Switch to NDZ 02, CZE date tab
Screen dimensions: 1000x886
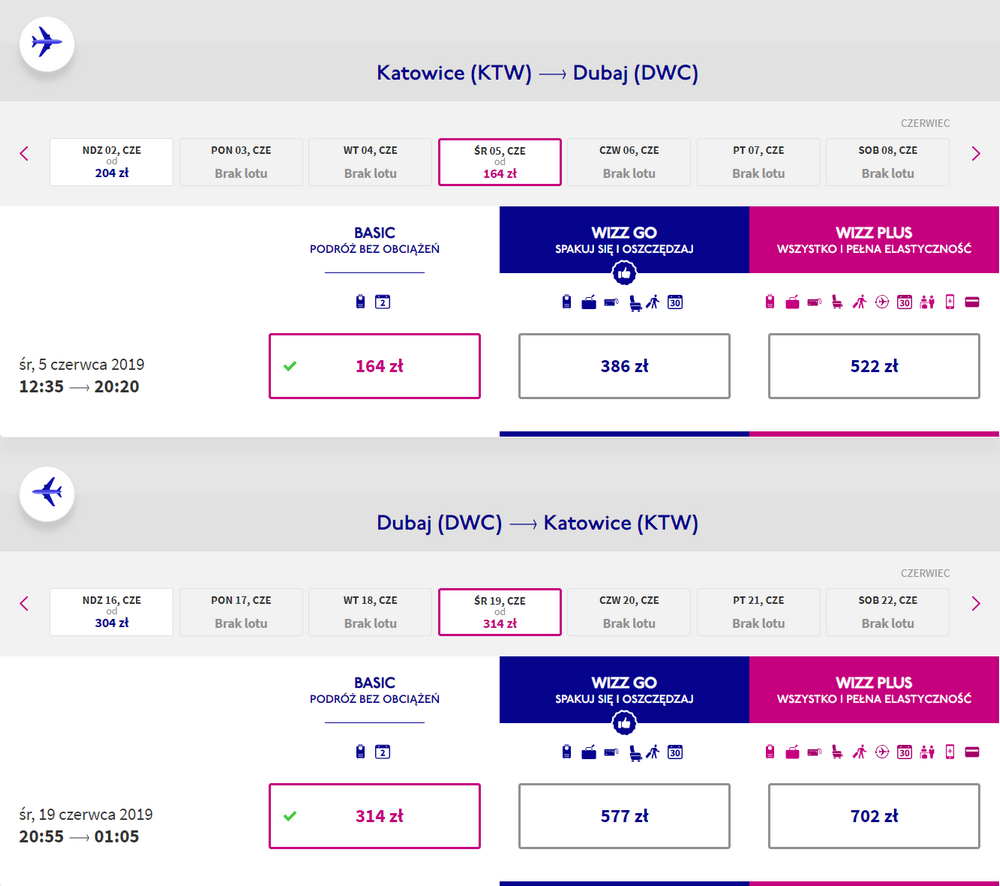coord(111,162)
